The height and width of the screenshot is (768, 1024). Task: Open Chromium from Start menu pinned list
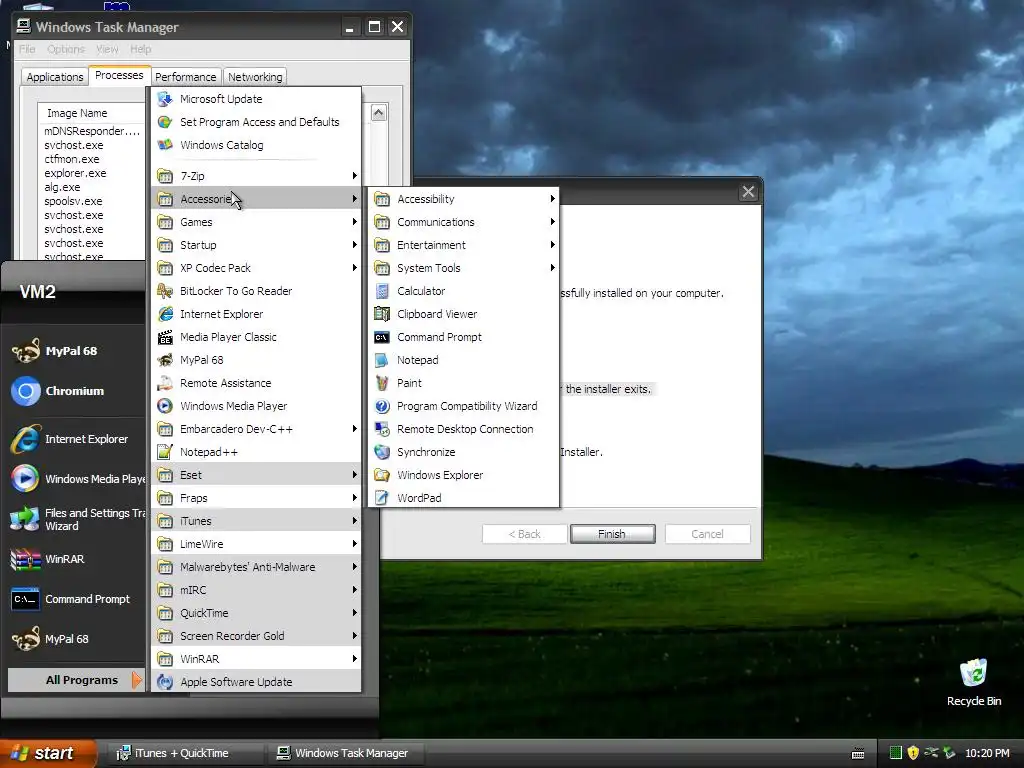click(x=74, y=391)
